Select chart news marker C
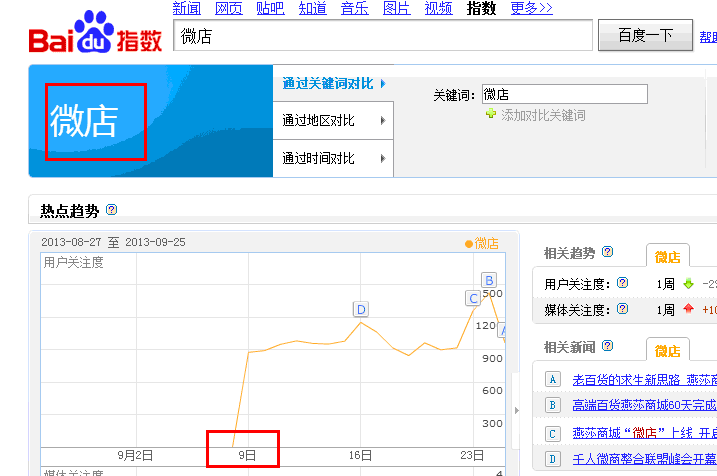 [473, 298]
